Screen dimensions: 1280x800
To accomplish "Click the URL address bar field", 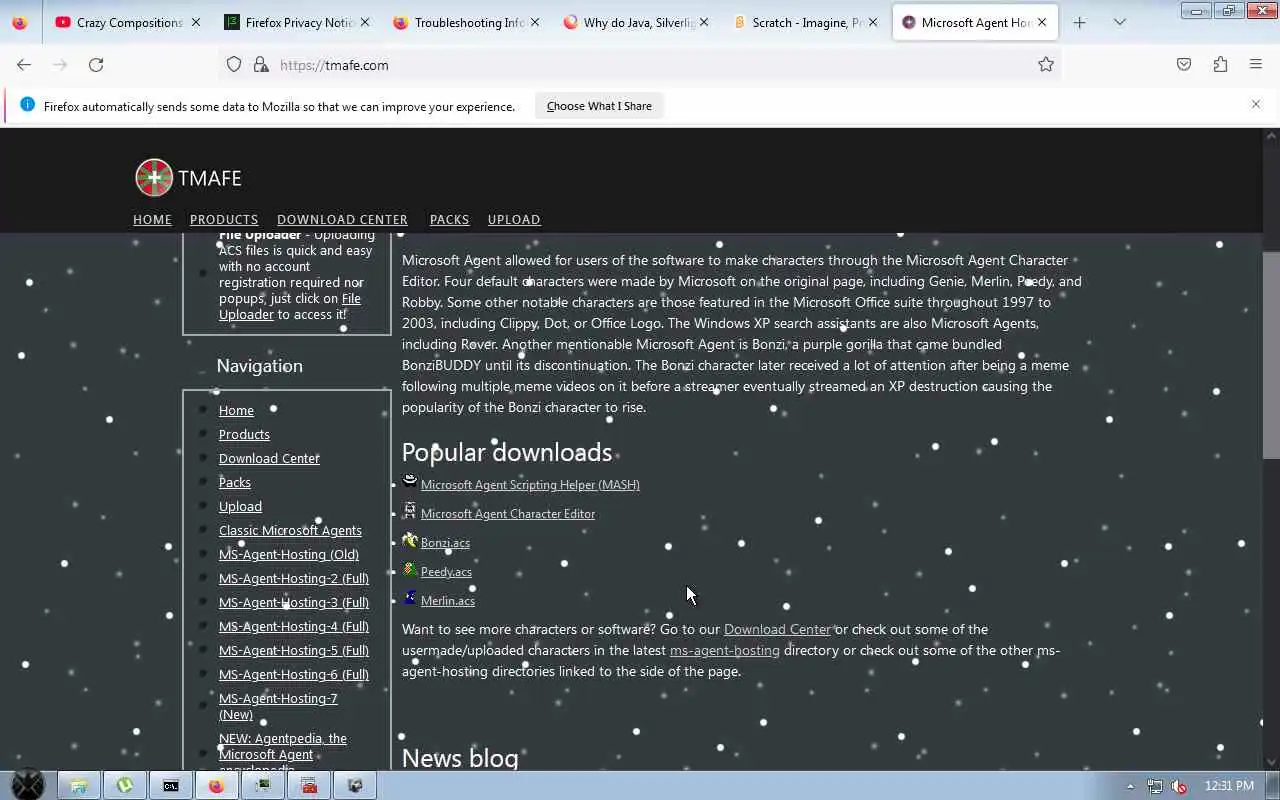I will 640,64.
